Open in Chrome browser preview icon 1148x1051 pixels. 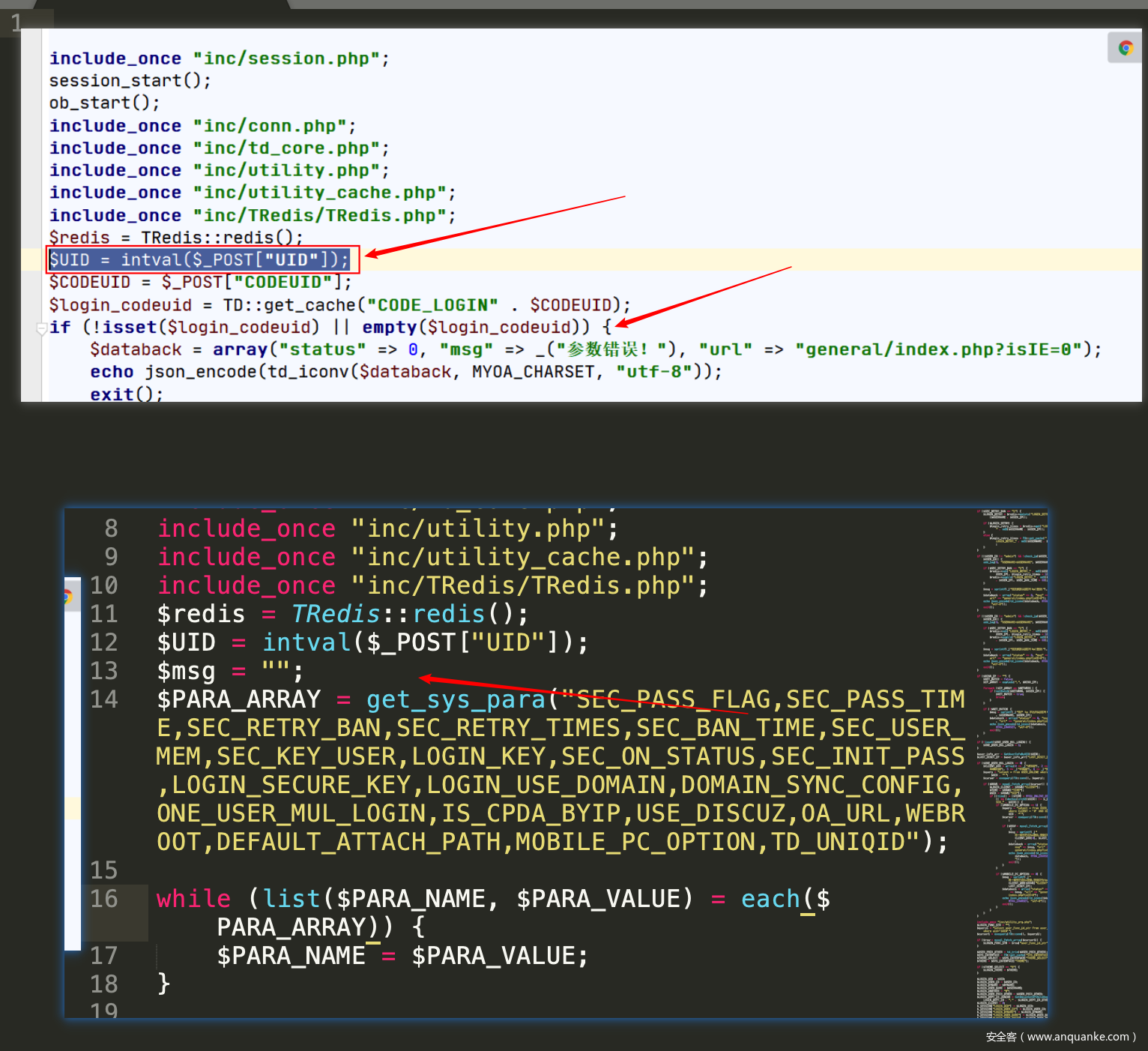[1125, 48]
